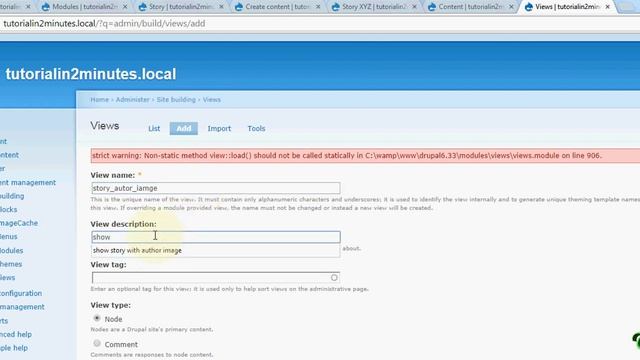640x360 pixels.
Task: Click Drupal favicon on the Views tab
Action: (x=529, y=7)
